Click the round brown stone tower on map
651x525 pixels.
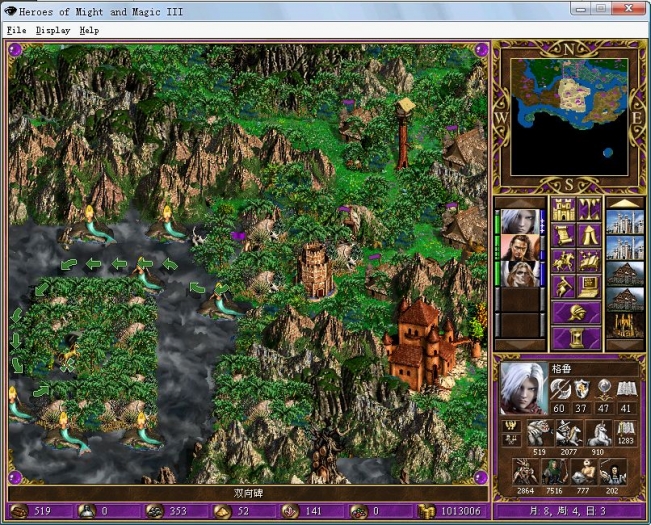(x=315, y=271)
